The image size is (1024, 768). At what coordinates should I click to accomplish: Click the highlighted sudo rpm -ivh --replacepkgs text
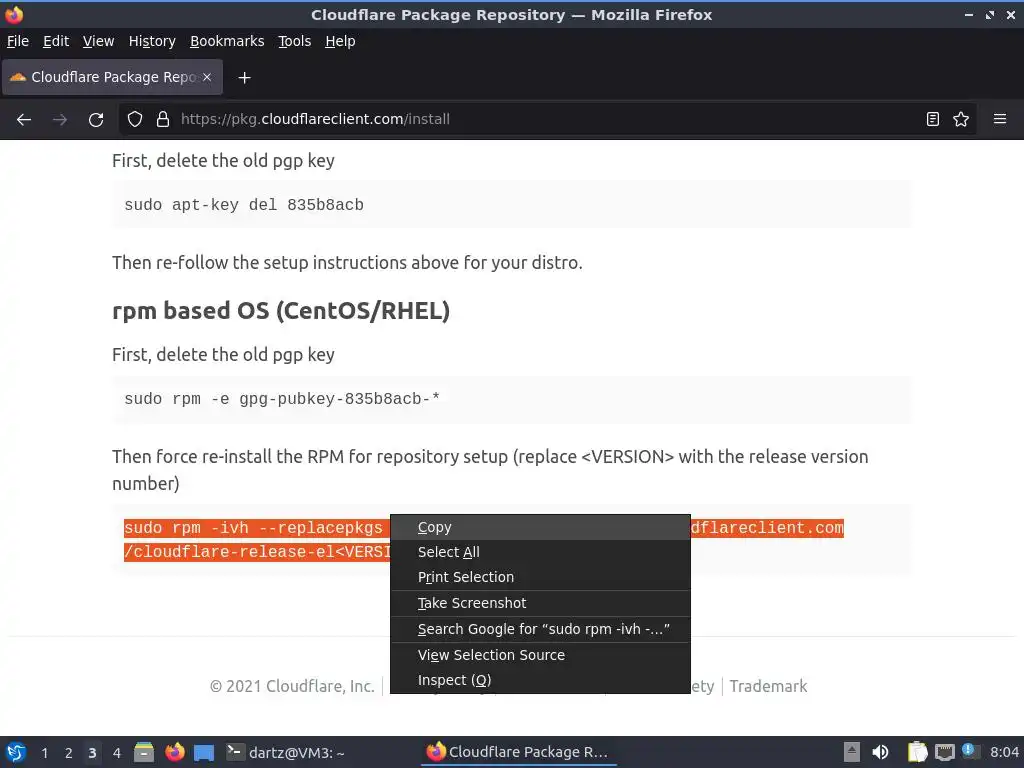click(x=253, y=528)
